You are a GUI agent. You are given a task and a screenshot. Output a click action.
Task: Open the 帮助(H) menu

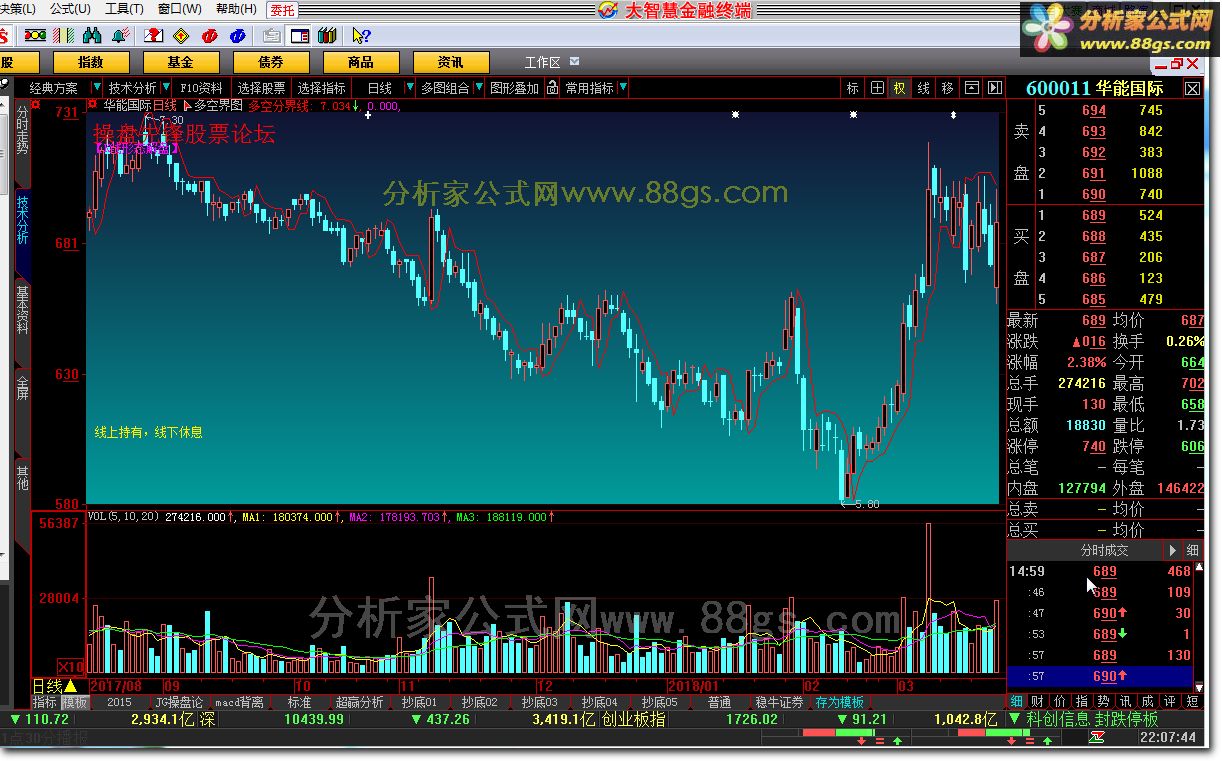(x=237, y=9)
